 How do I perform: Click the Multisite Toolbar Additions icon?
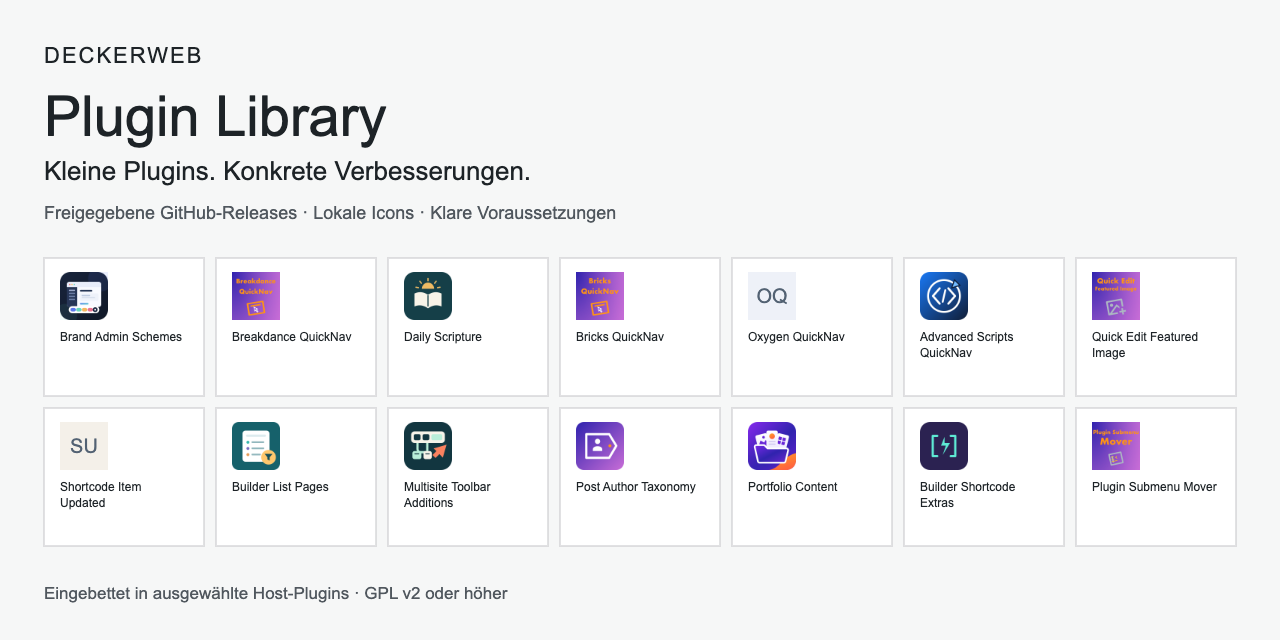[x=428, y=446]
